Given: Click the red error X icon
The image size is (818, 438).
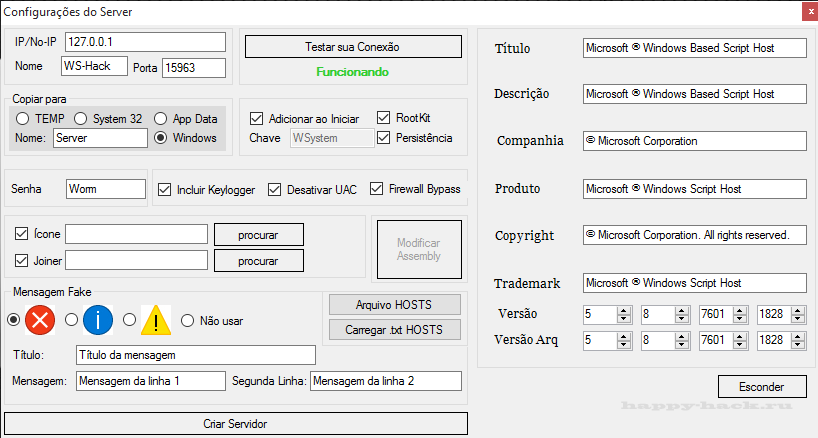Looking at the screenshot, I should pyautogui.click(x=40, y=320).
